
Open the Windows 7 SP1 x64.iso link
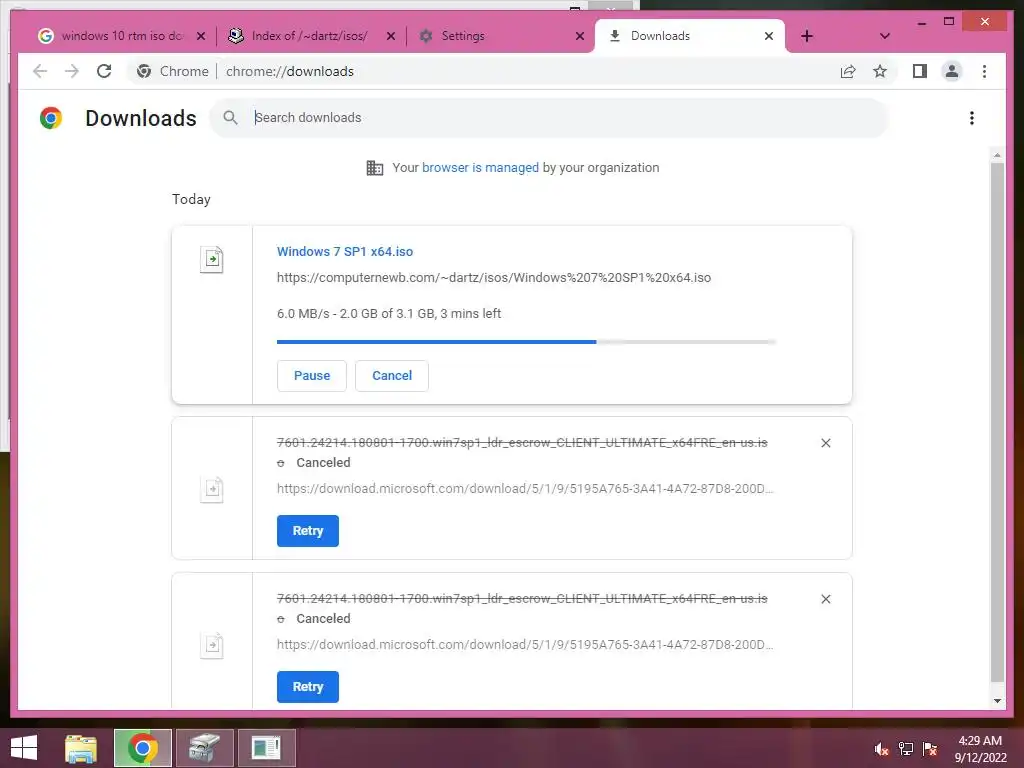(345, 251)
